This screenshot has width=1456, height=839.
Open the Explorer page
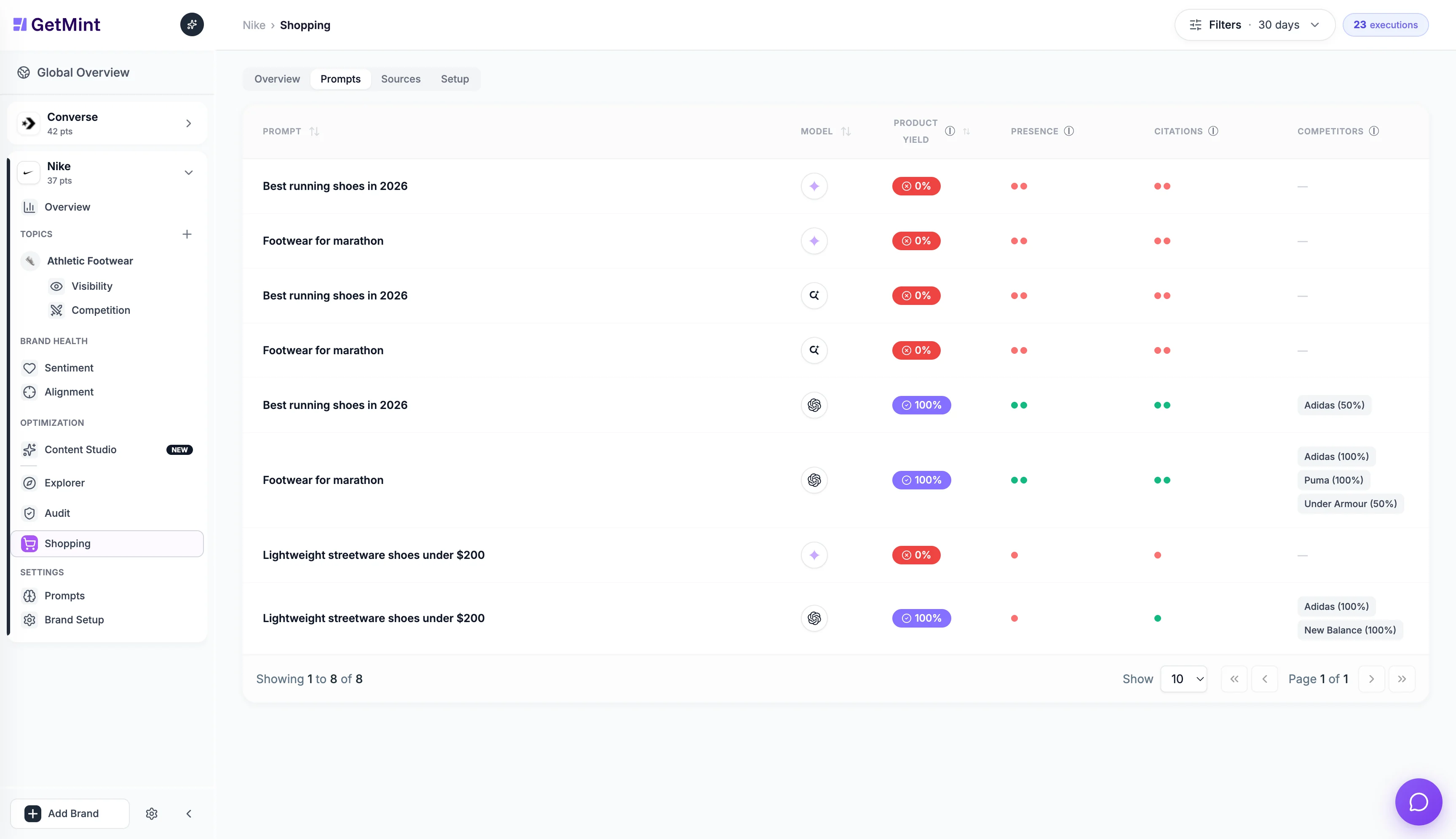point(64,483)
